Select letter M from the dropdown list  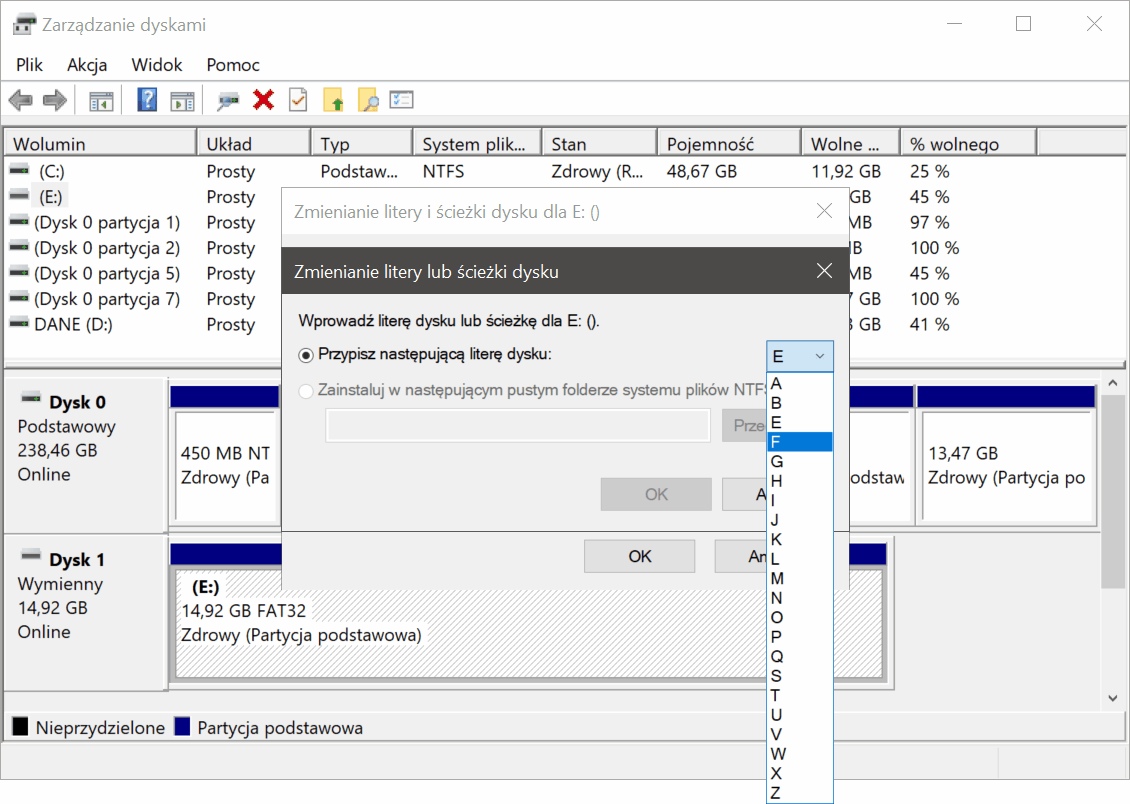[x=799, y=578]
